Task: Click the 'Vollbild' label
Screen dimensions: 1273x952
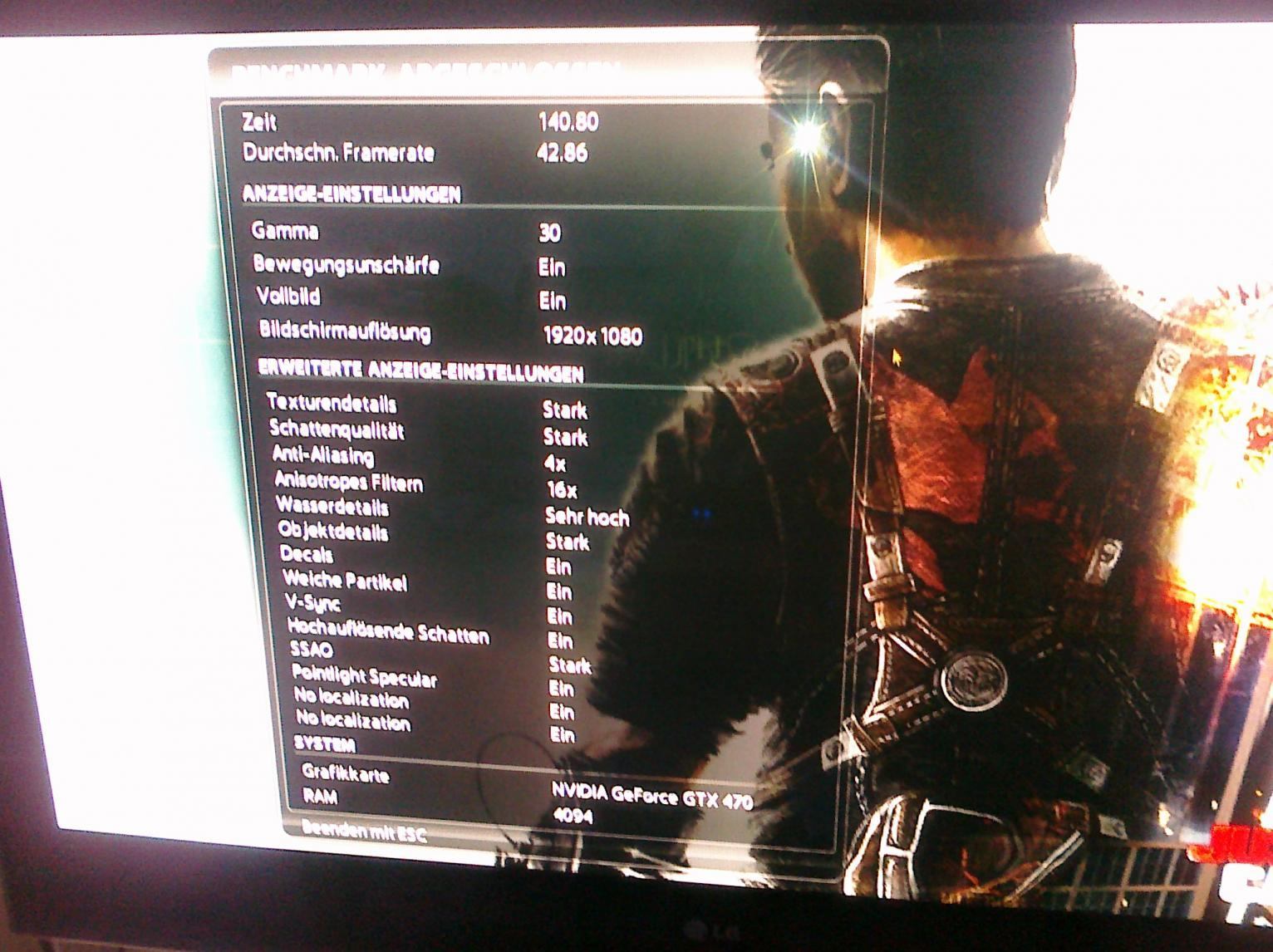Action: point(288,297)
